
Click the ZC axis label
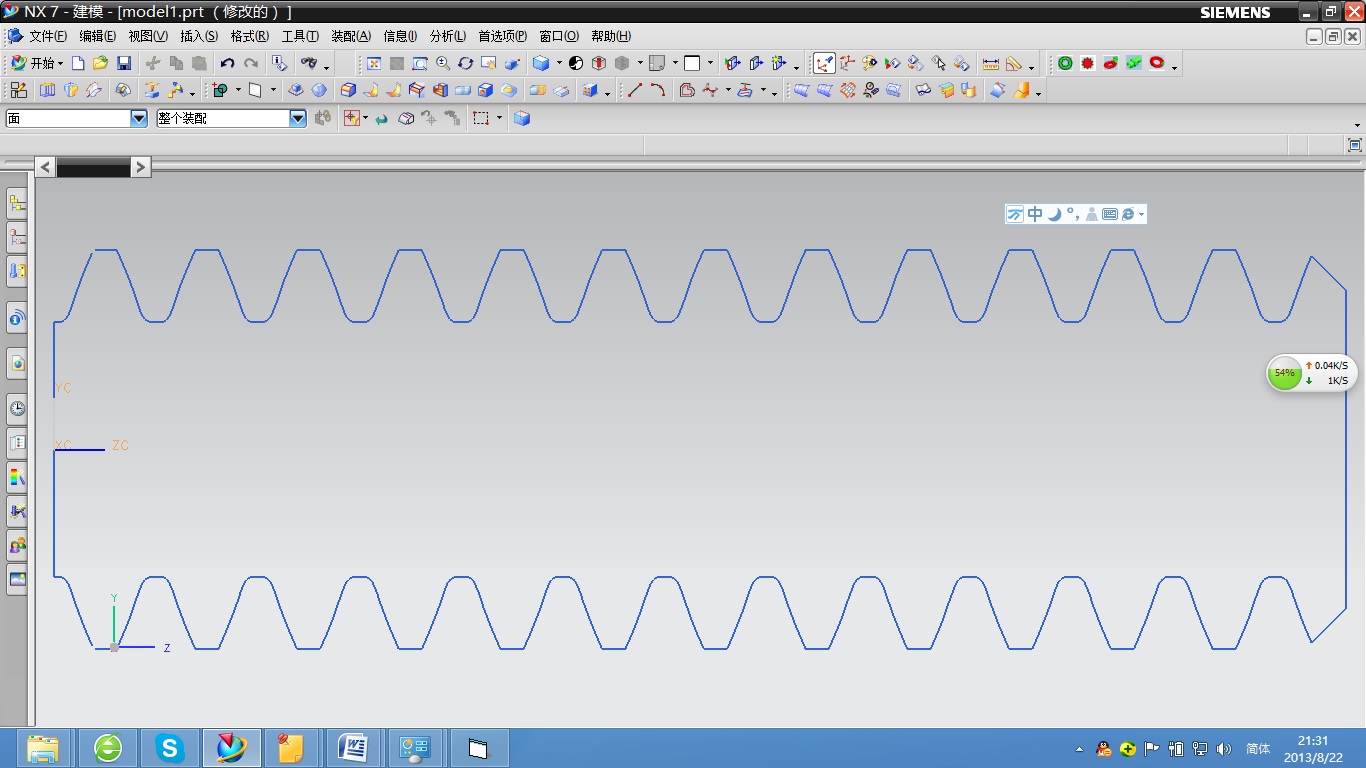click(121, 446)
